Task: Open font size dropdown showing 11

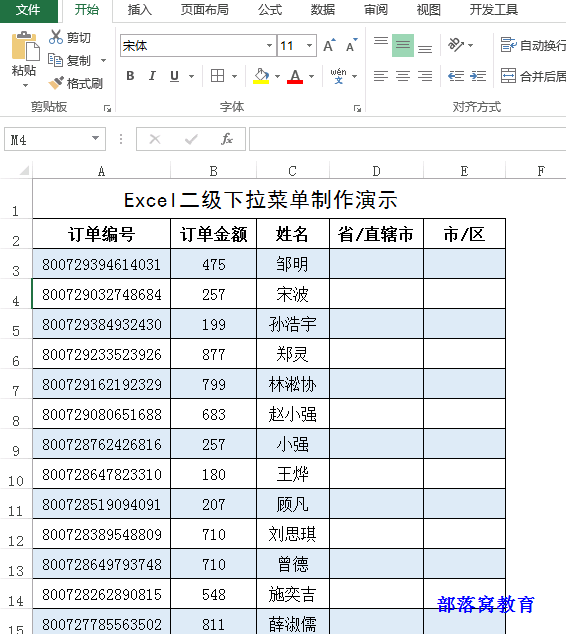Action: click(309, 45)
